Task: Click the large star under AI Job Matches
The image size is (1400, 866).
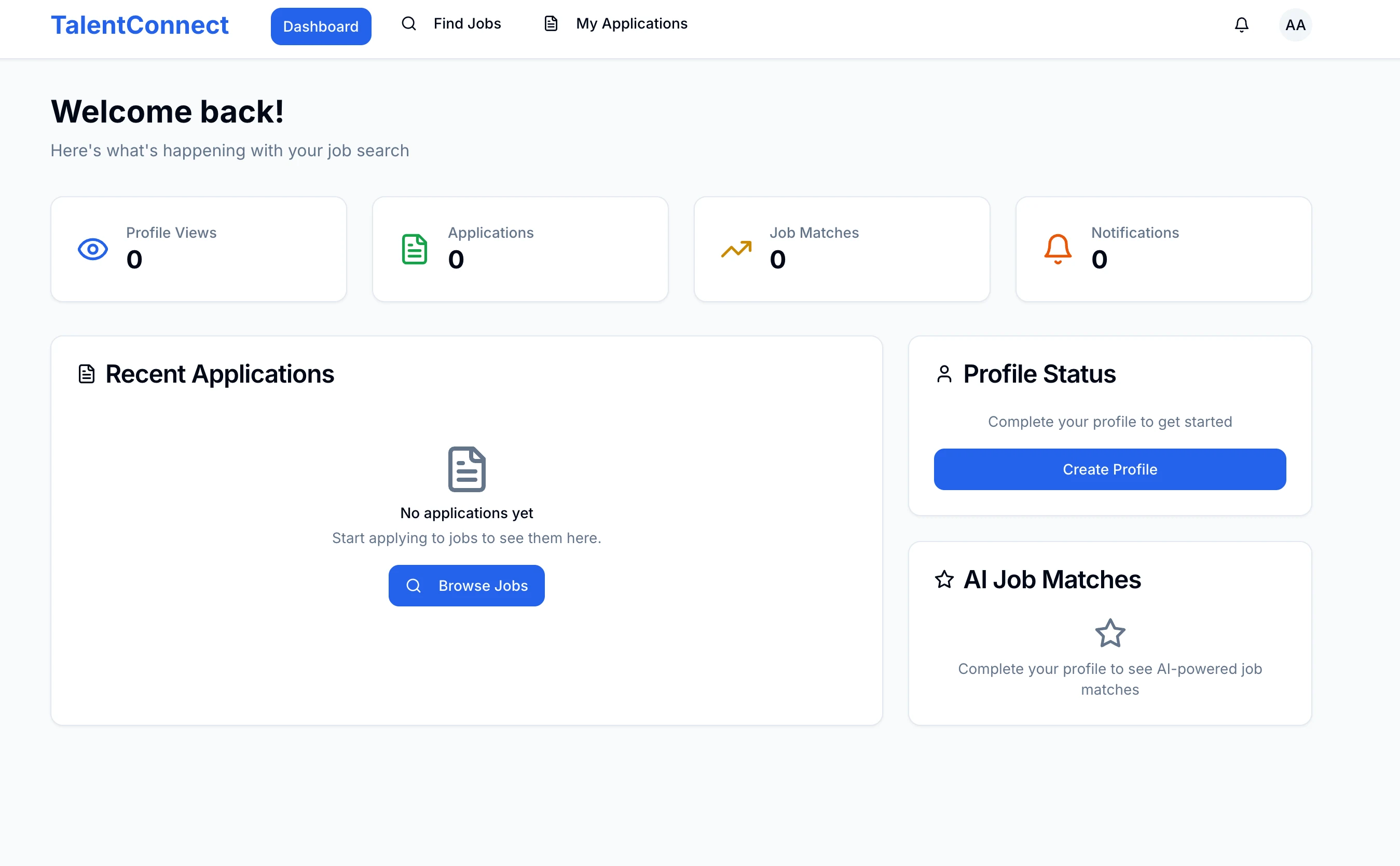Action: [1110, 633]
